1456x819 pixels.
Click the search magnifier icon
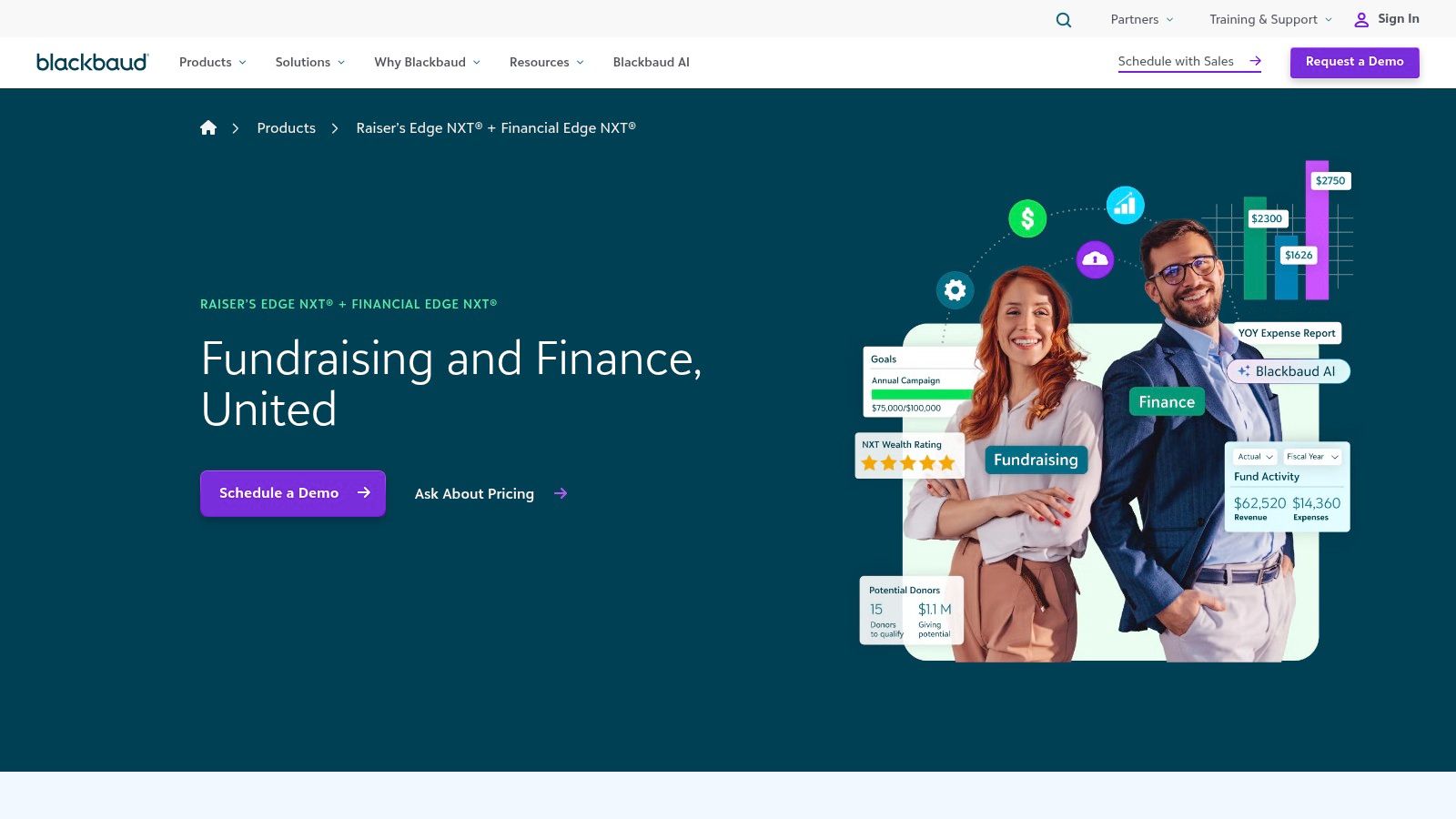1063,19
